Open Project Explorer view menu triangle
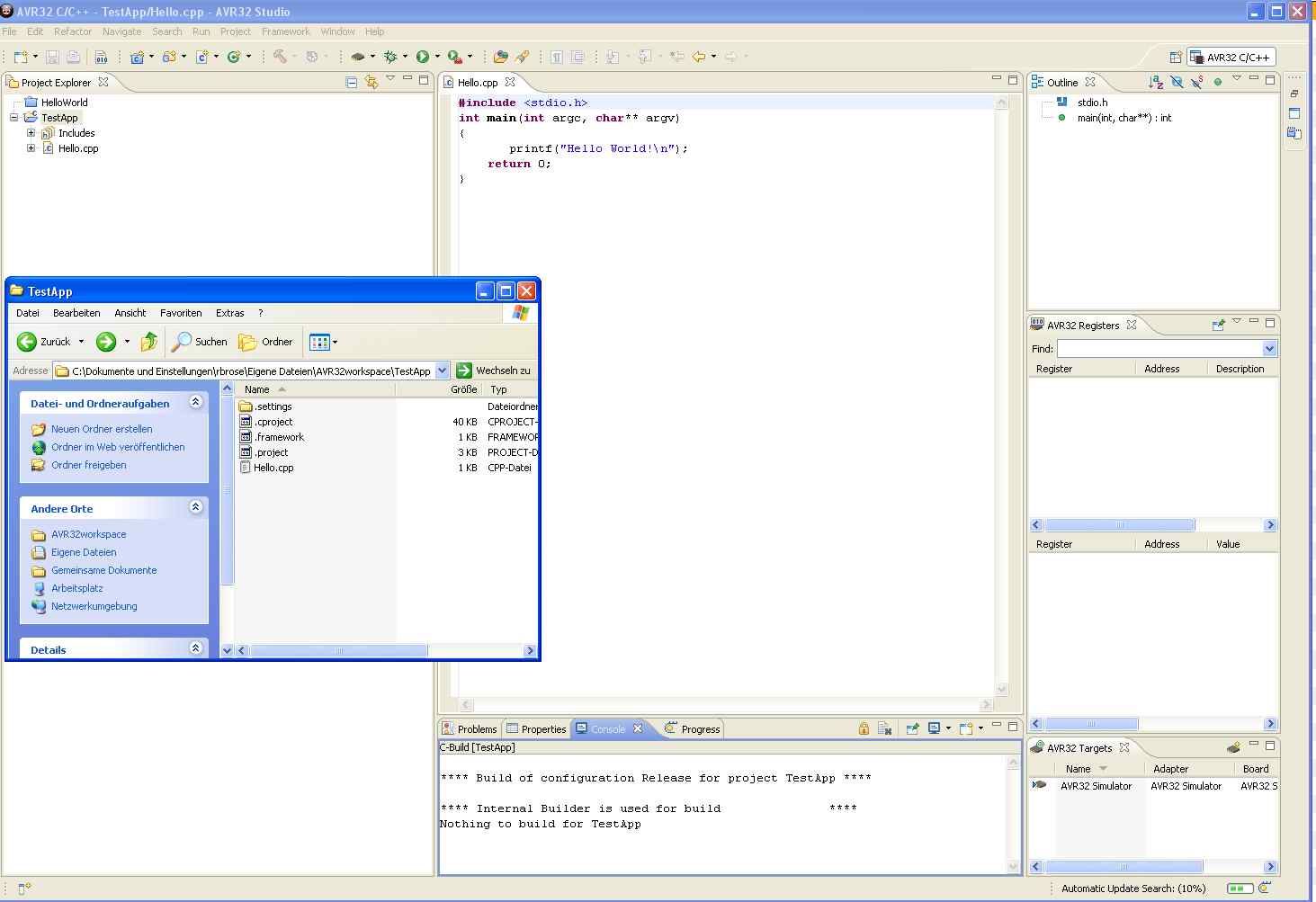1316x902 pixels. click(390, 79)
